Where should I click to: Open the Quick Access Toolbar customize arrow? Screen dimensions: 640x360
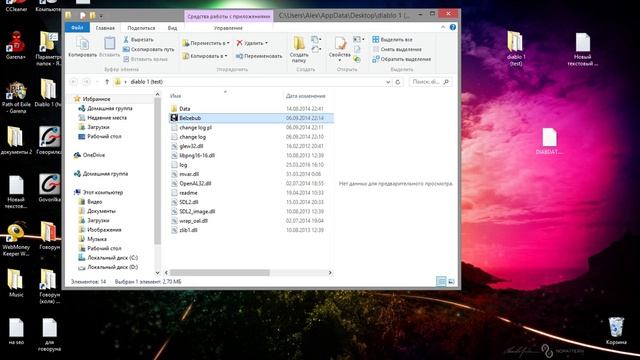pos(101,16)
